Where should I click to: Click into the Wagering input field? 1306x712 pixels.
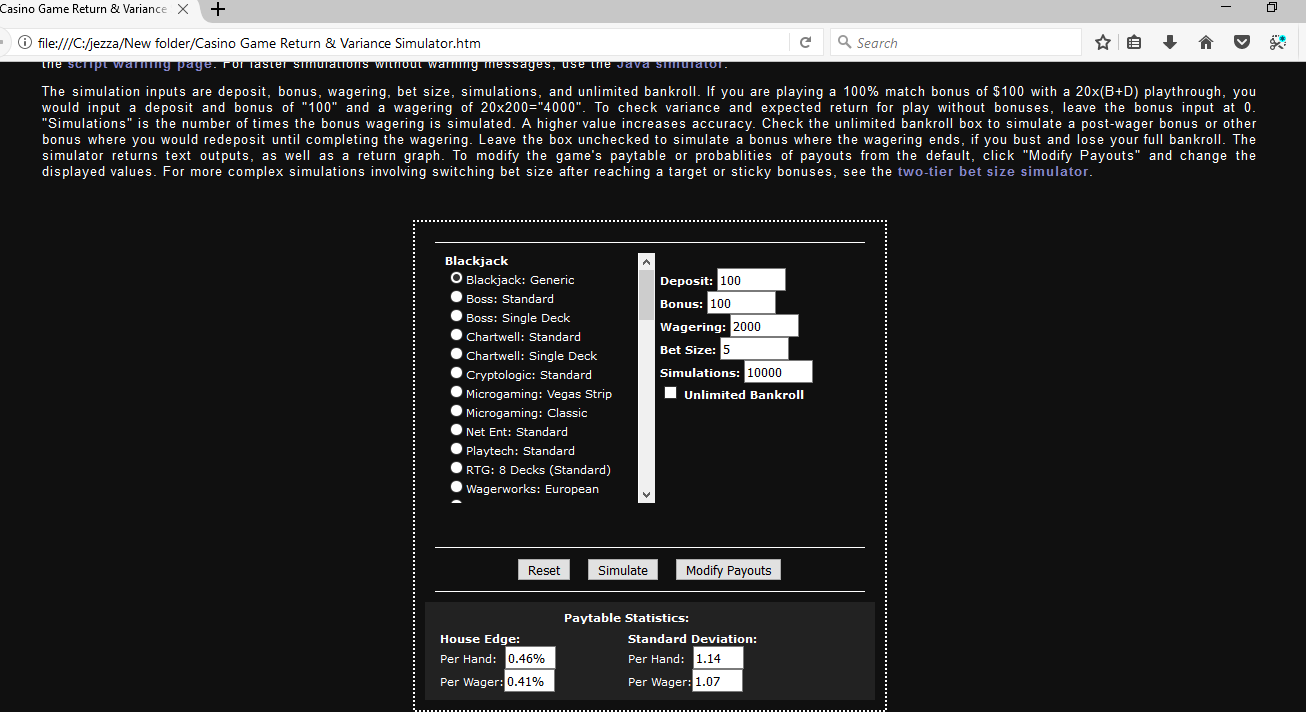763,326
